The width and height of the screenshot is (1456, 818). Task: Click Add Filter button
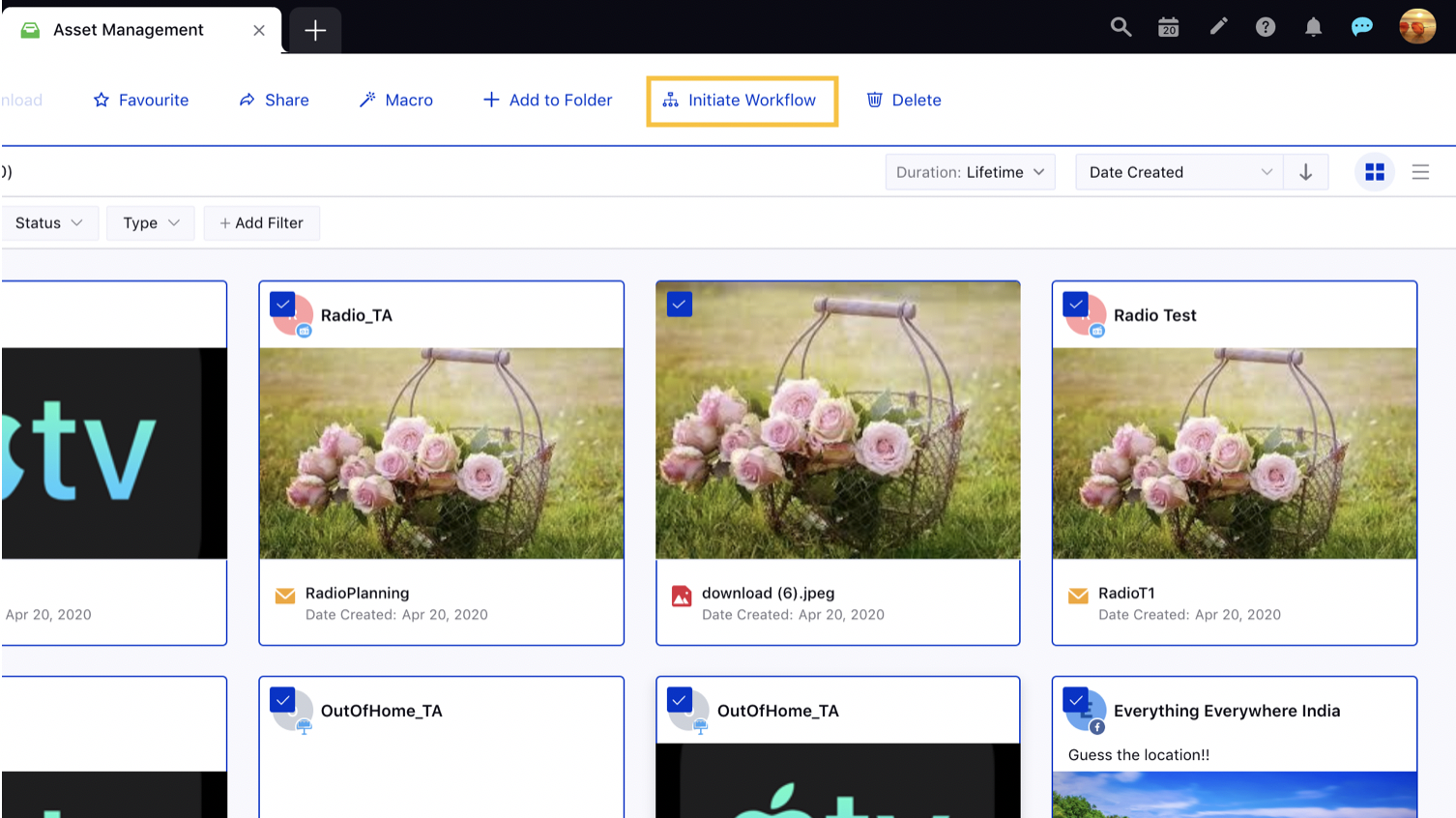[x=261, y=222]
